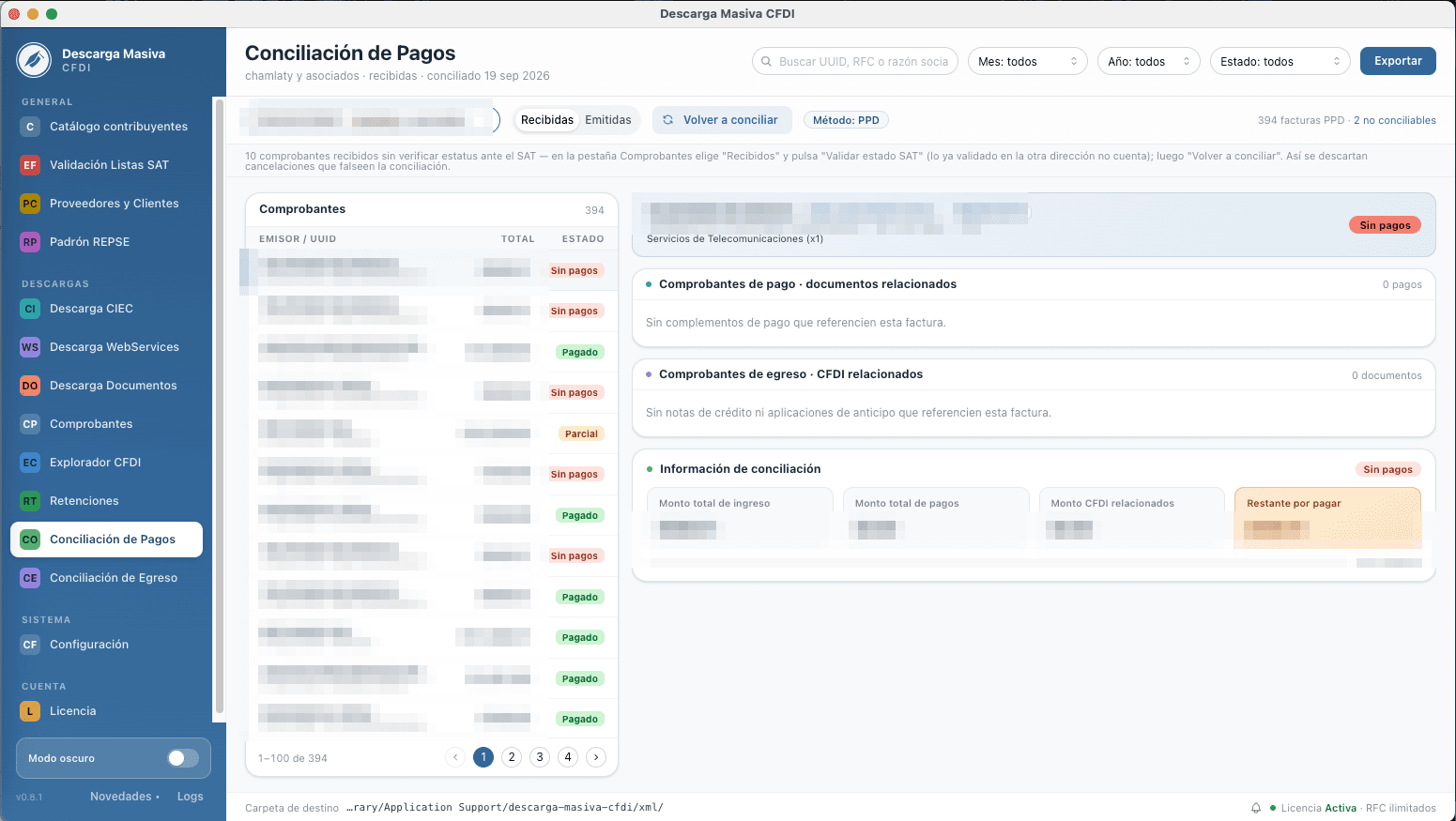This screenshot has height=821, width=1456.
Task: Select the PC icon for Proveedores y Clientes
Action: tap(30, 204)
